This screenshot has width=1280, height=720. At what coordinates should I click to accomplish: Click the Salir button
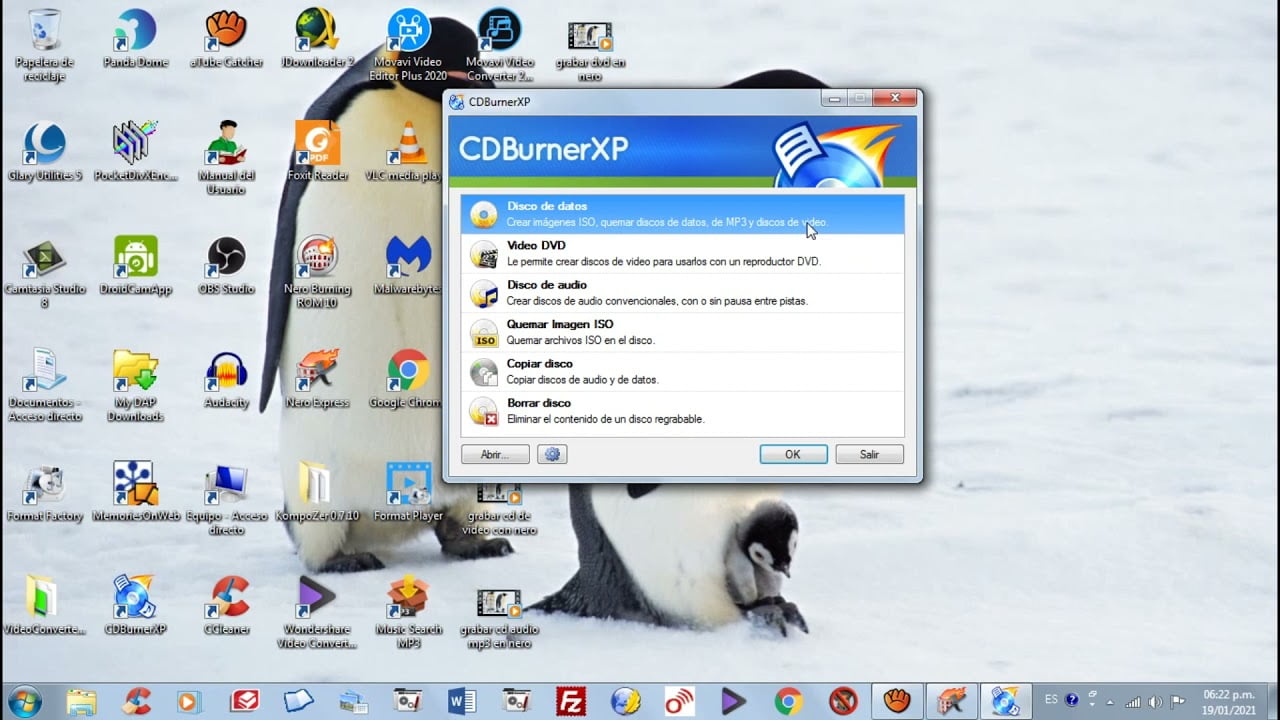869,454
